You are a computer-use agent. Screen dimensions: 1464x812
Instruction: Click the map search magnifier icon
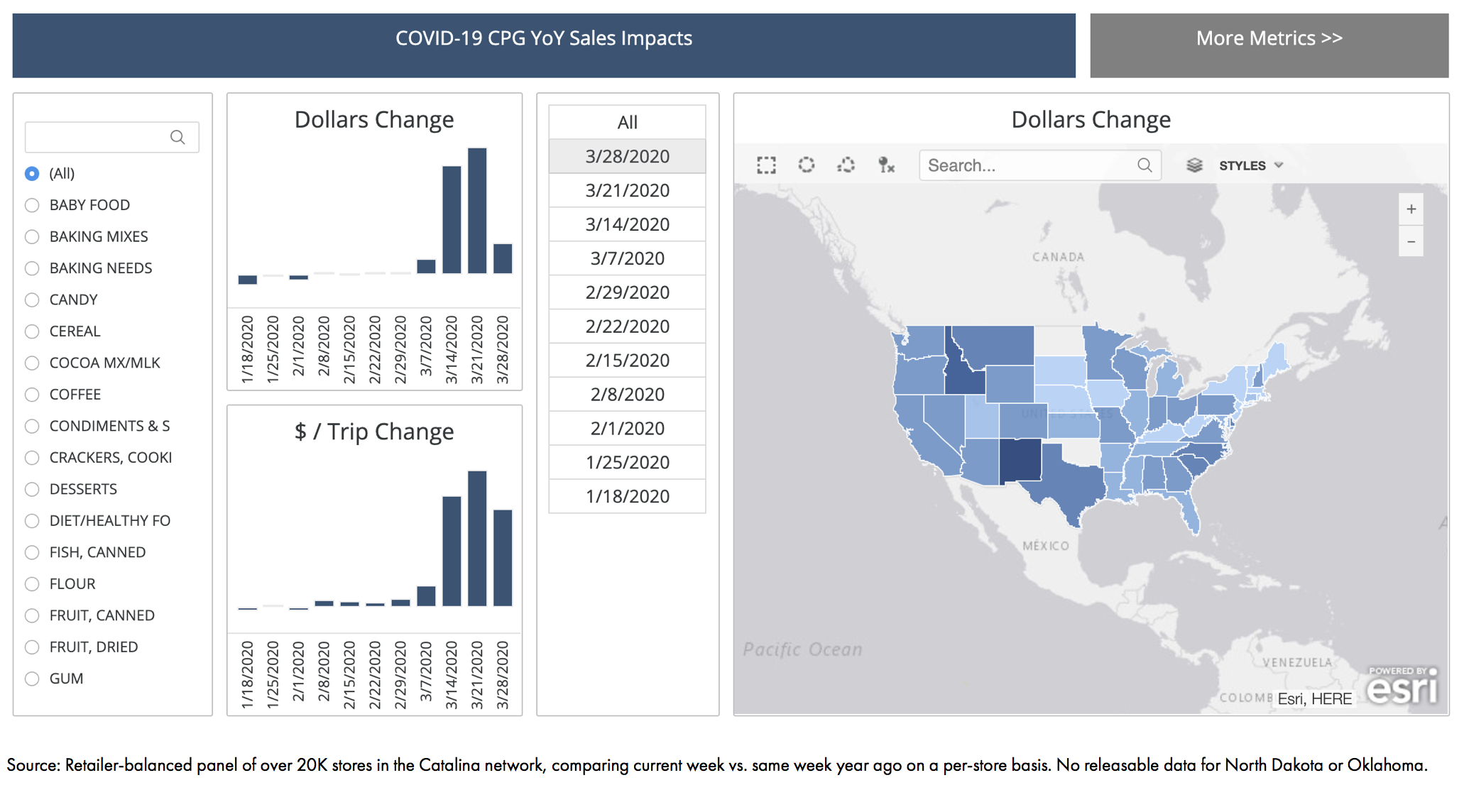pyautogui.click(x=1144, y=165)
